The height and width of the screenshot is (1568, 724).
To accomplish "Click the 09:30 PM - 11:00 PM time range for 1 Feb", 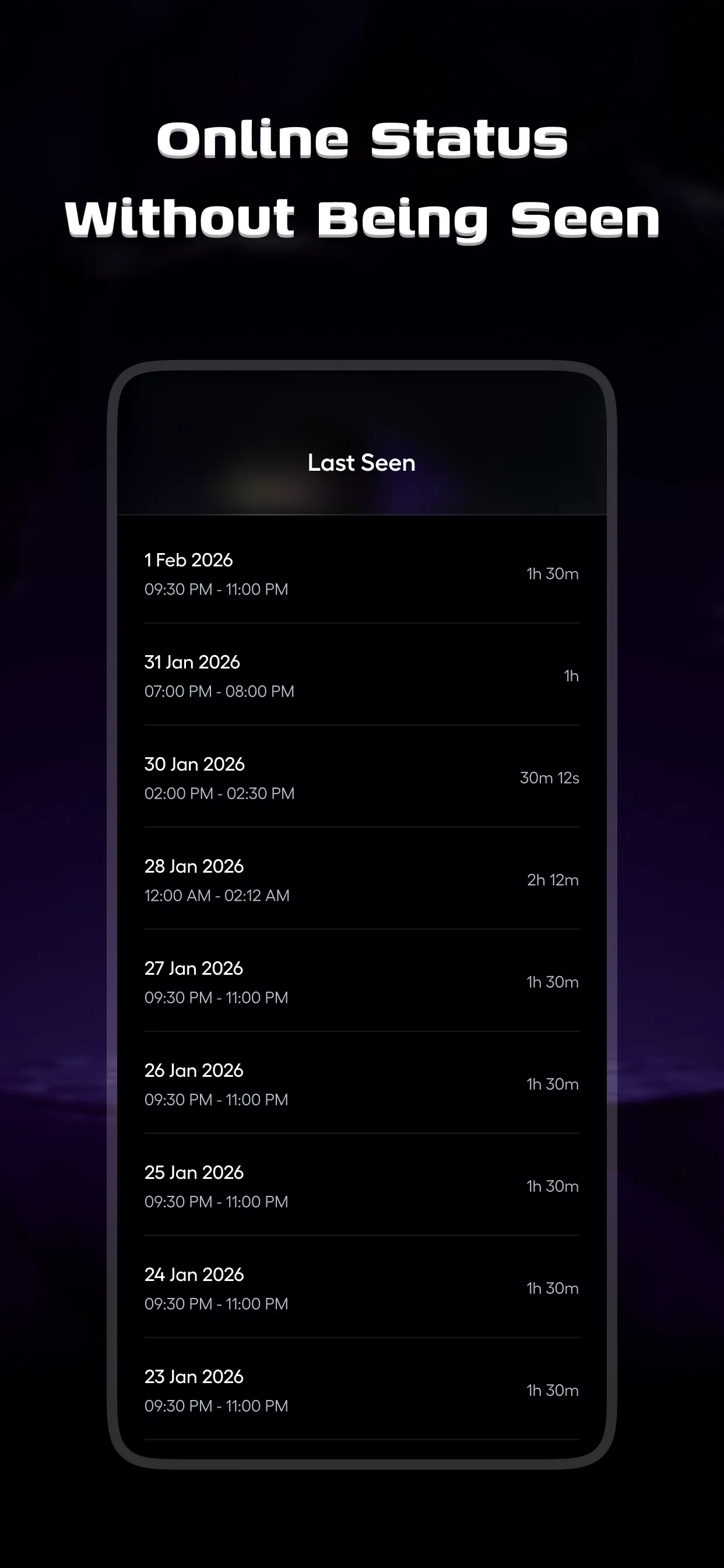I will point(216,589).
